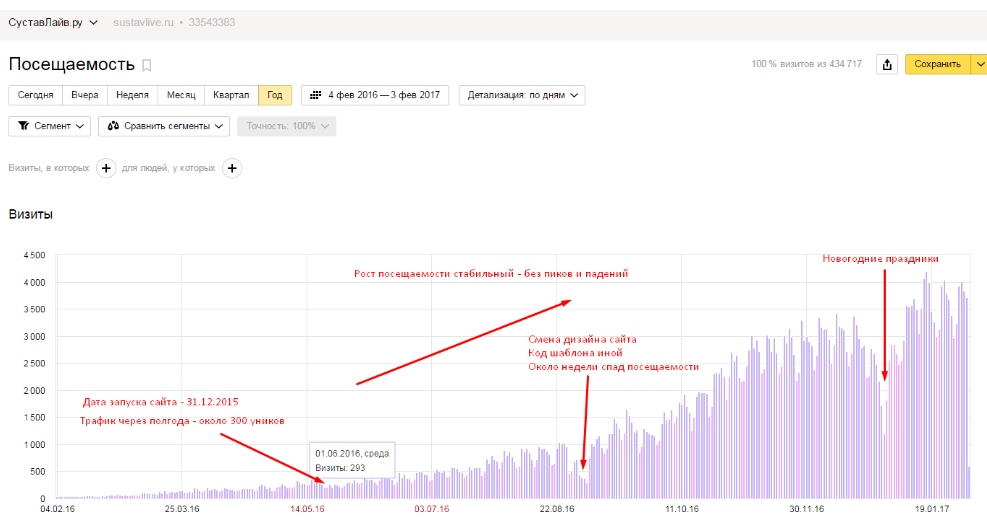Open the Детализация: по дням dropdown
The width and height of the screenshot is (987, 525).
click(x=522, y=95)
